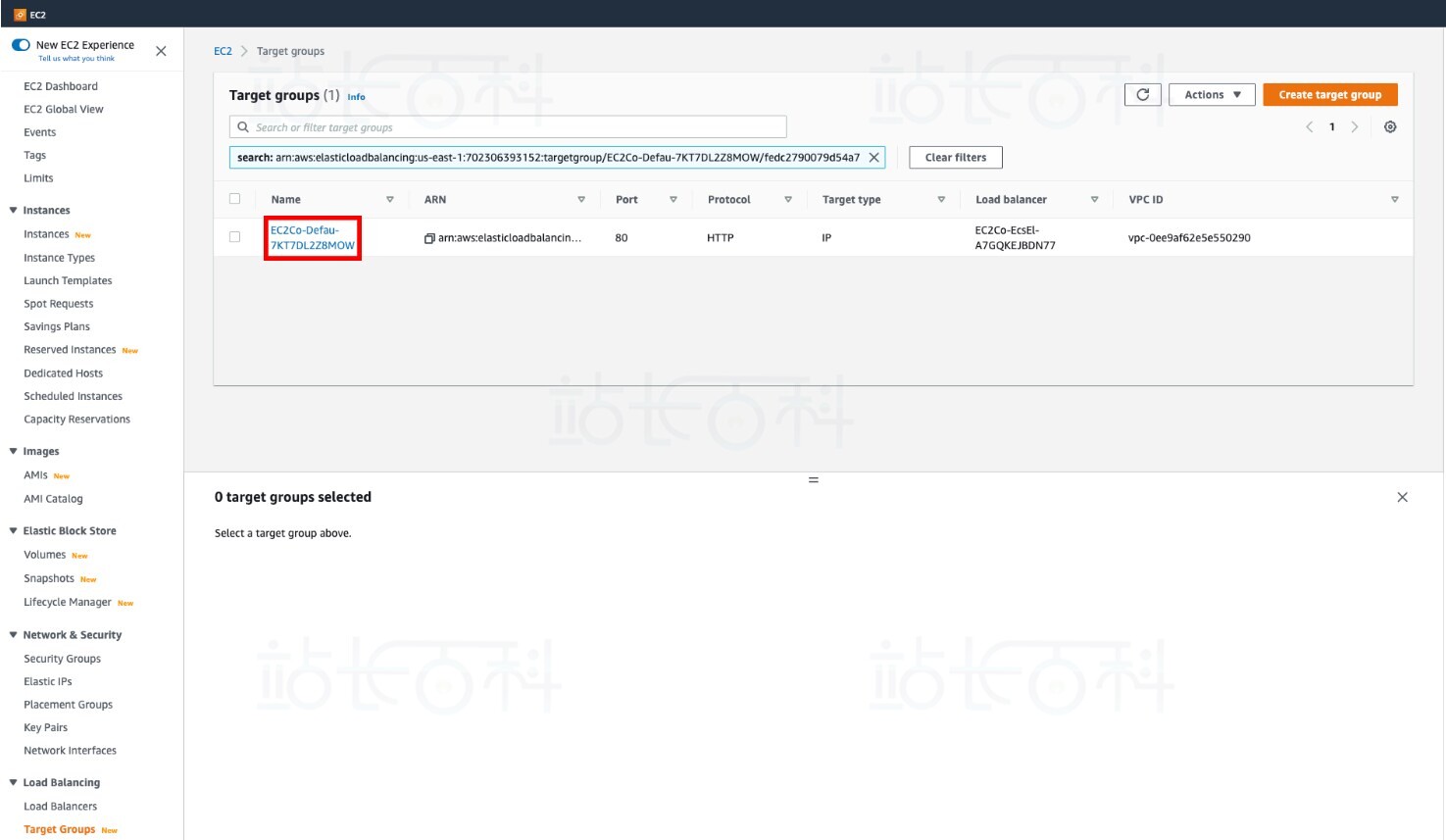Open Scheduled Instances page

pos(74,397)
